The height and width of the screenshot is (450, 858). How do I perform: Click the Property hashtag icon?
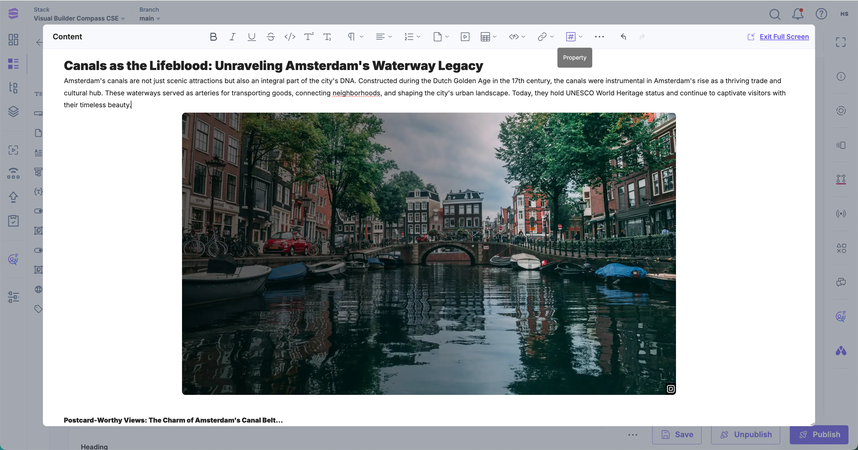(572, 37)
